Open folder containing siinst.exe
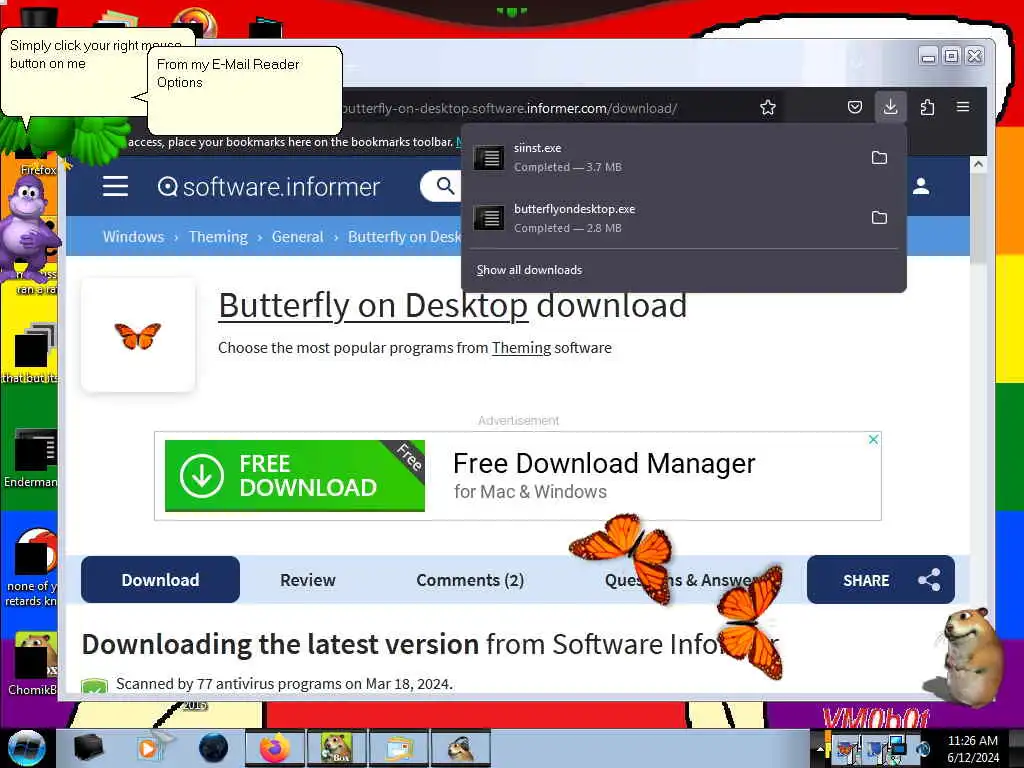This screenshot has width=1024, height=768. click(x=879, y=157)
